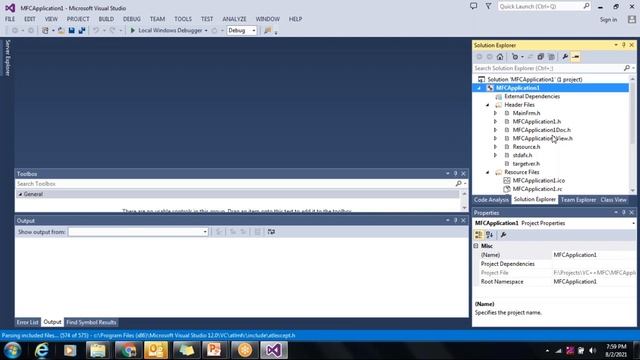This screenshot has height=360, width=640.
Task: Click the Undo arrow in the toolbar
Action: [x=96, y=31]
